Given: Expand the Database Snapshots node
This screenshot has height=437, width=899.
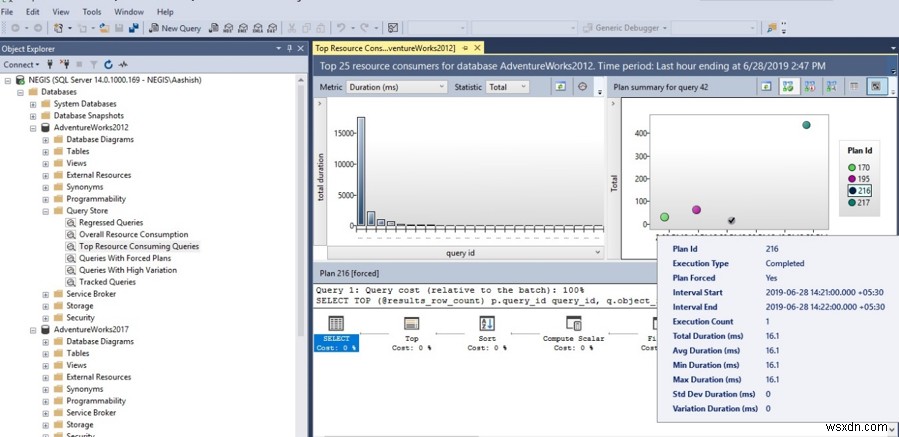Looking at the screenshot, I should [x=33, y=116].
